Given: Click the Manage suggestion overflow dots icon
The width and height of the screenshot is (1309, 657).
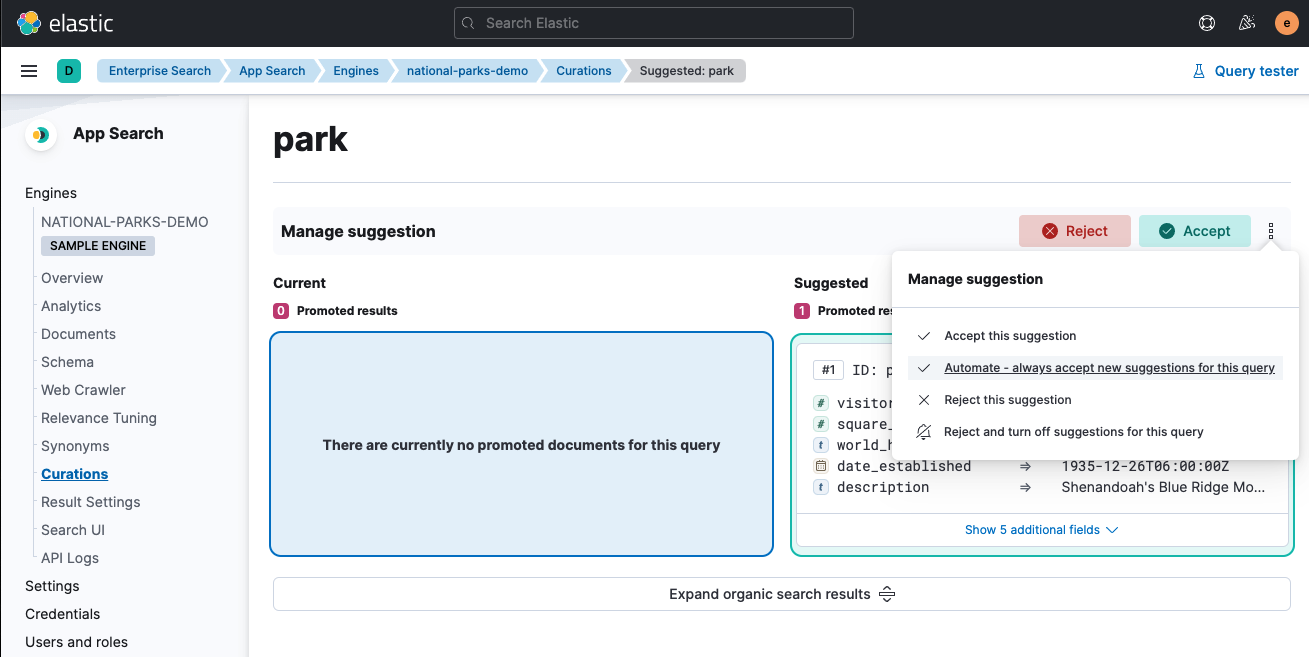Looking at the screenshot, I should (x=1271, y=231).
